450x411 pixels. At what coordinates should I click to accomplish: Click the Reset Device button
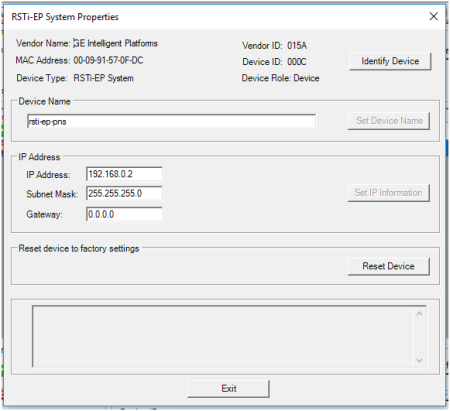389,266
